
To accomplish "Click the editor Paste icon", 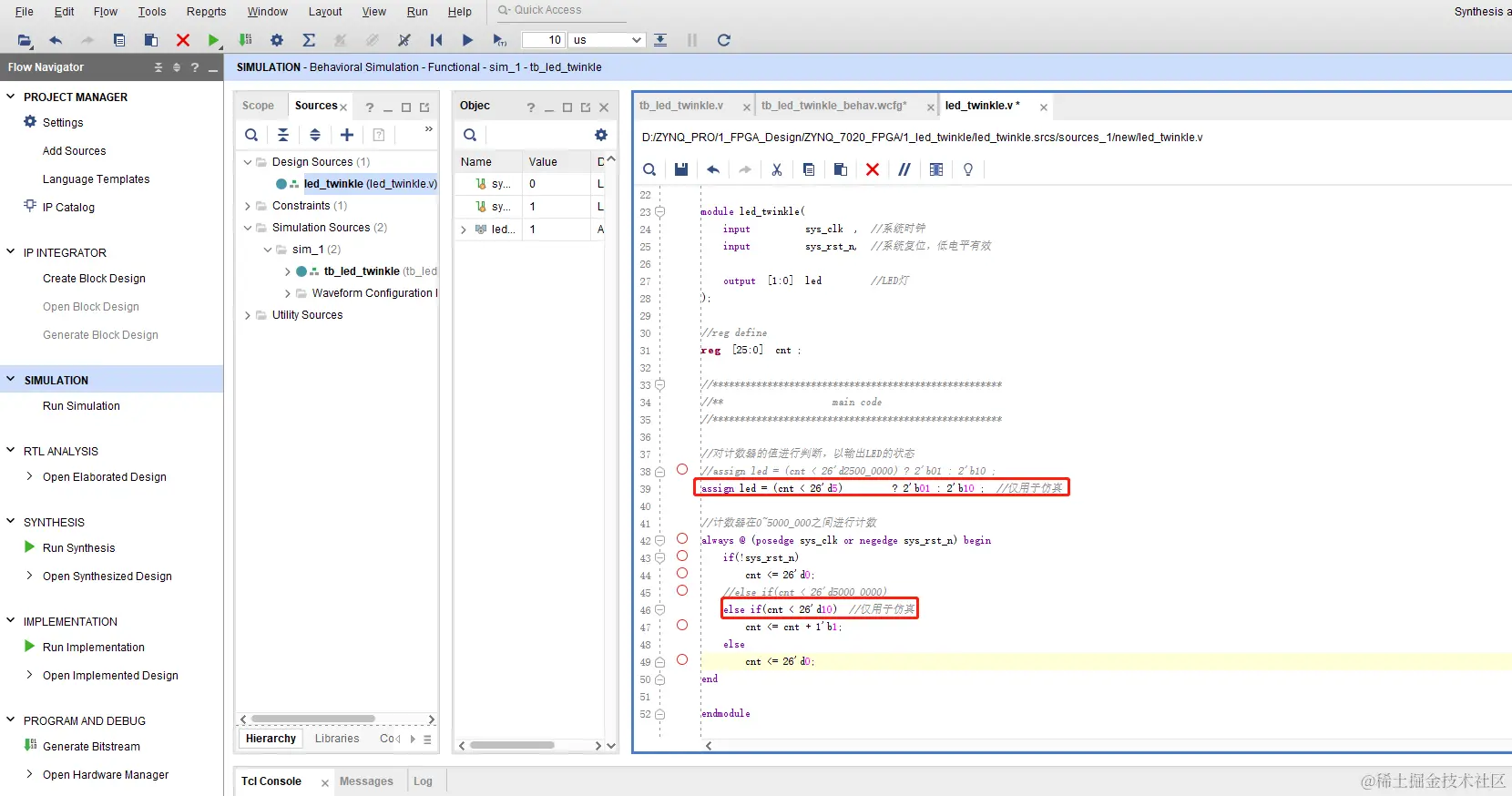I will coord(841,169).
